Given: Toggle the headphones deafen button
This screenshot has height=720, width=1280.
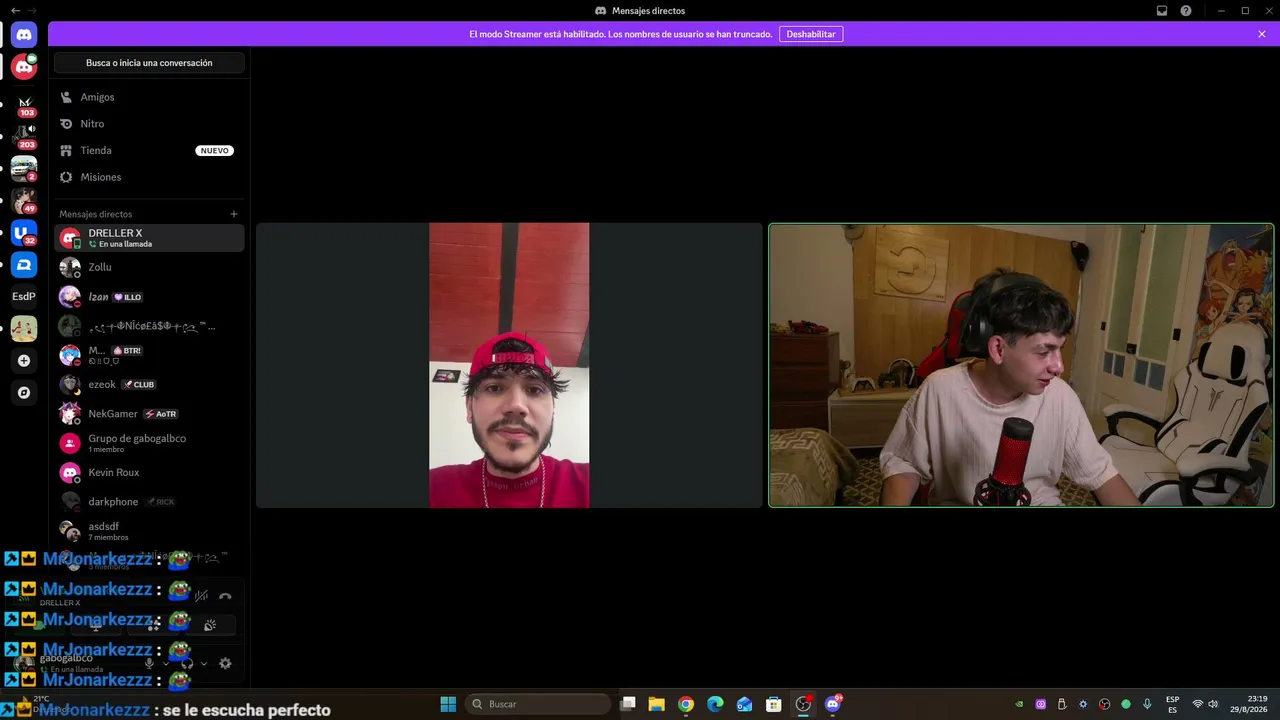Looking at the screenshot, I should point(187,663).
